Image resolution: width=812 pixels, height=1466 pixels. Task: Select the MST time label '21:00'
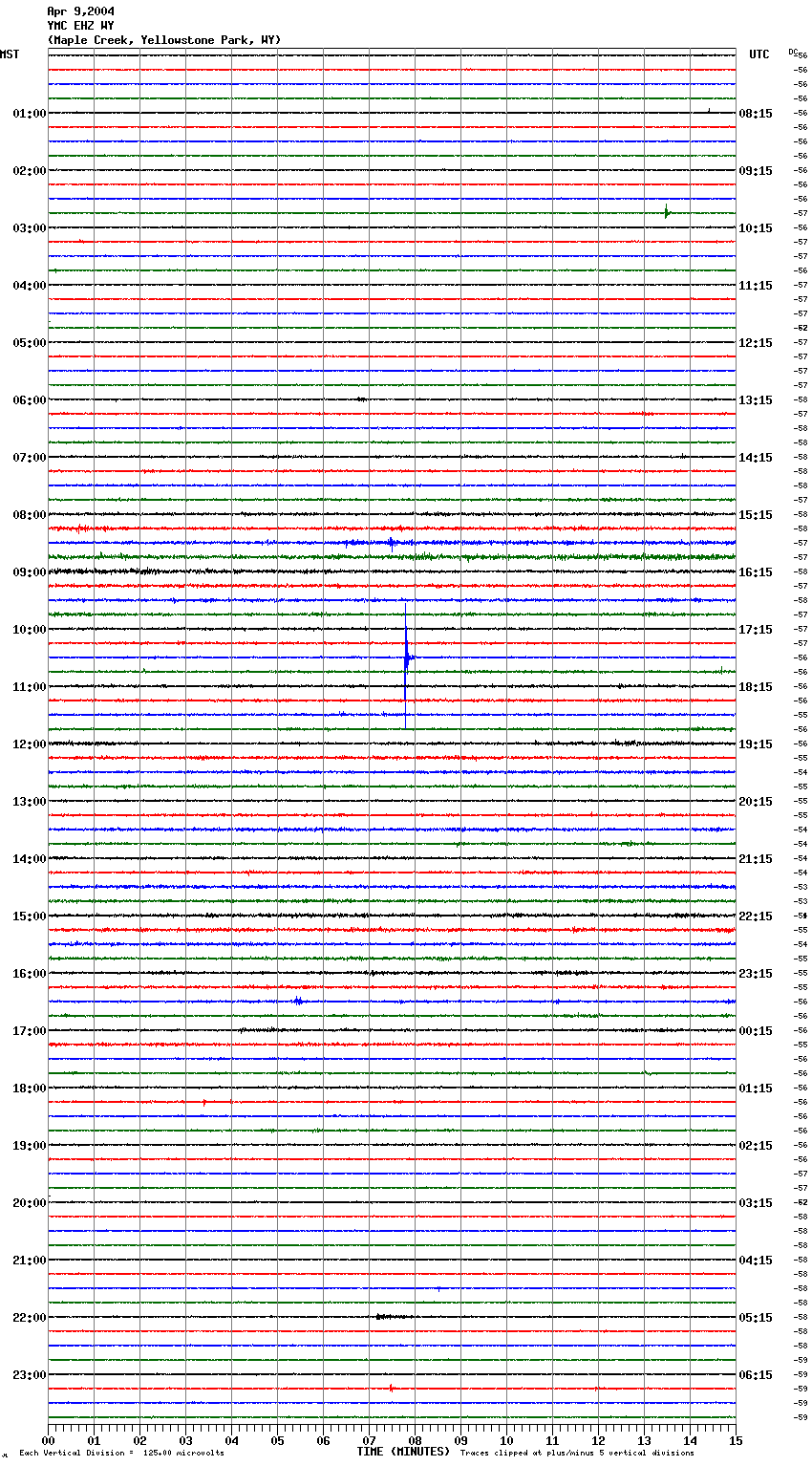point(30,1261)
